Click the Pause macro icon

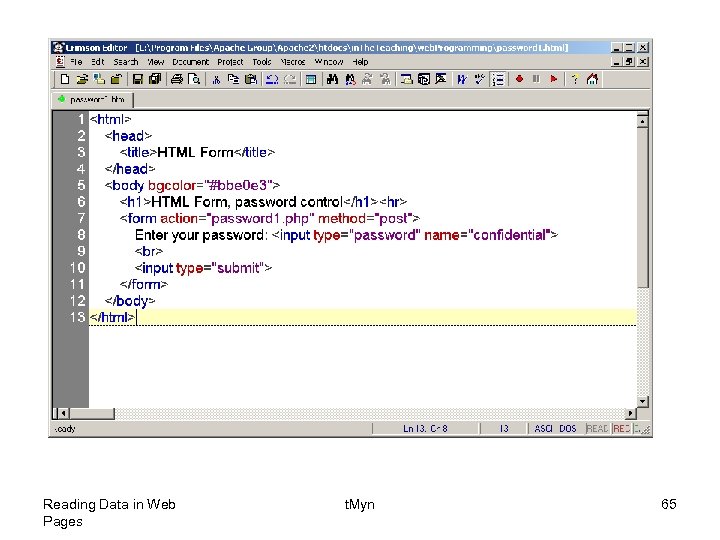(x=536, y=79)
